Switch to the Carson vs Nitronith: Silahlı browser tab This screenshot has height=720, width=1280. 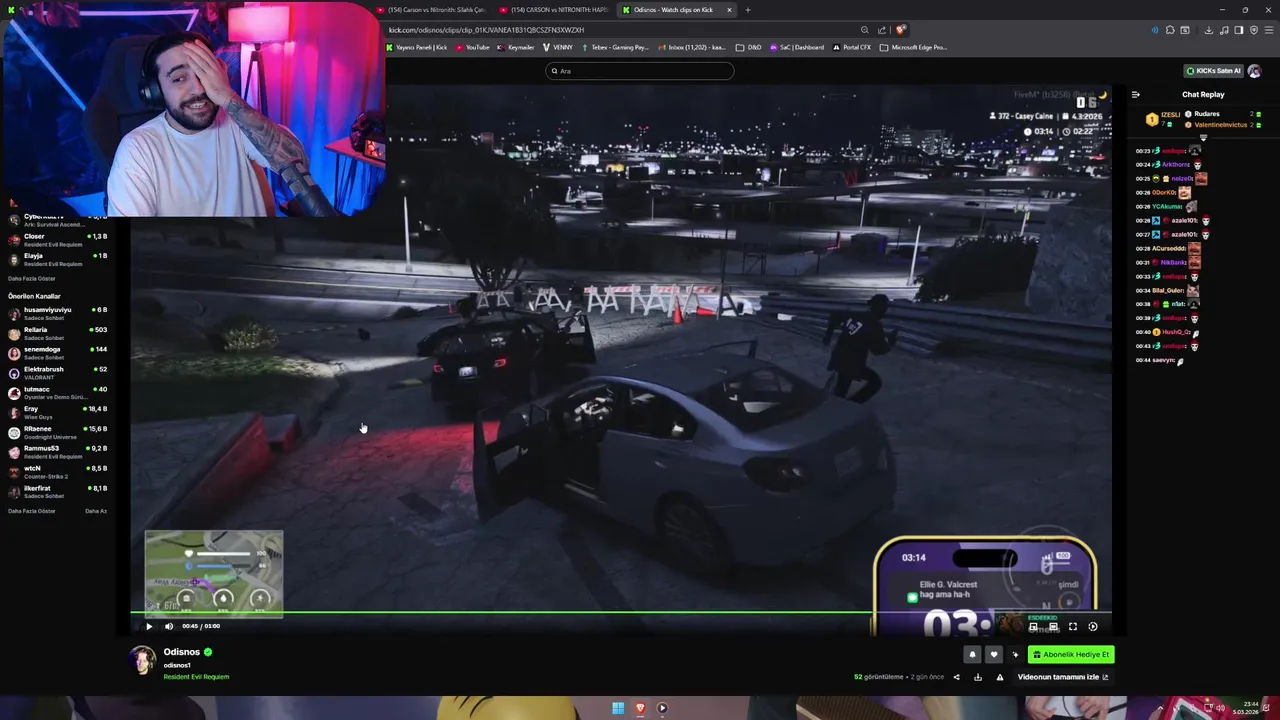click(x=431, y=10)
